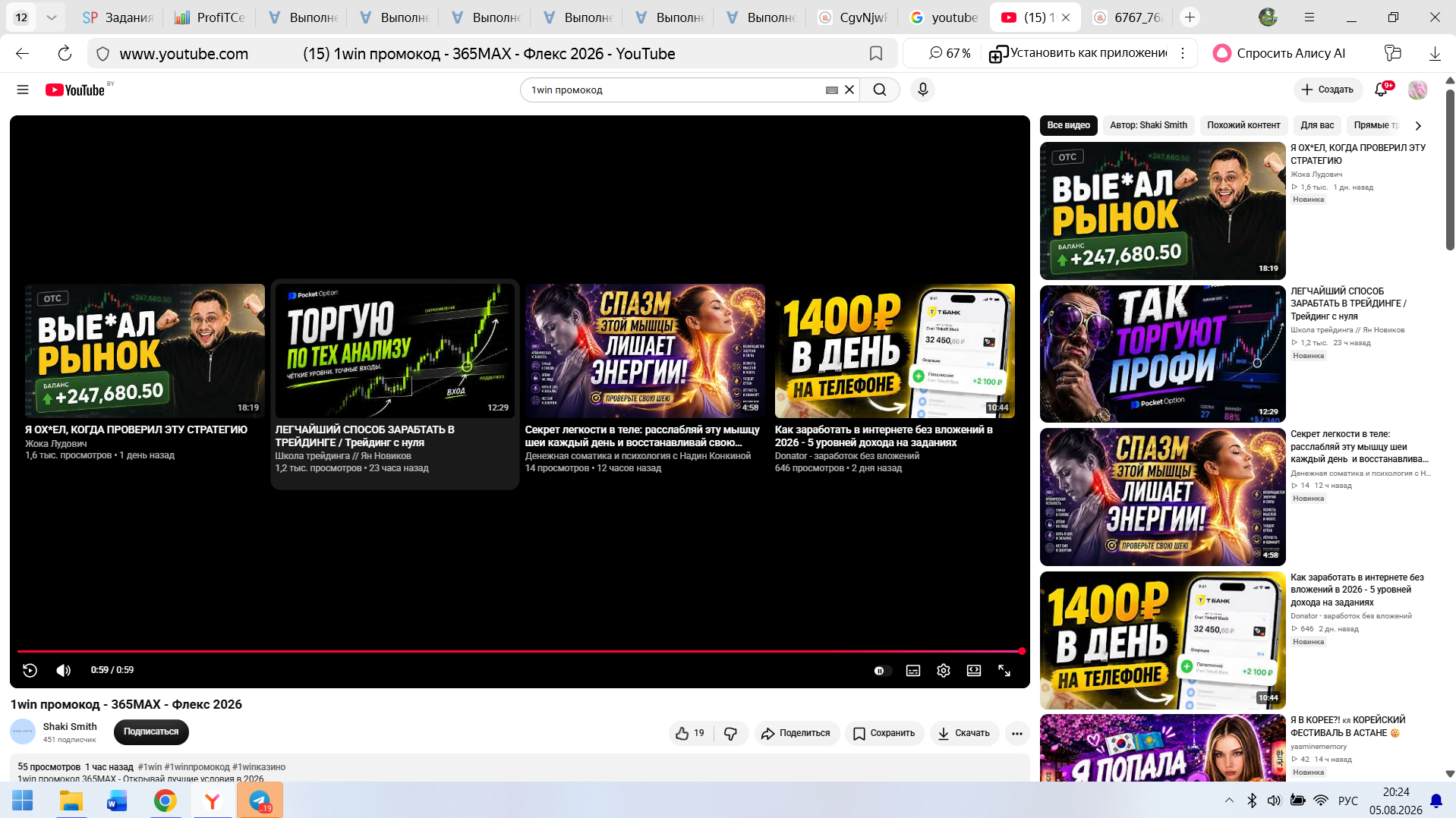Viewport: 1456px width, 818px height.
Task: Click the YouTube search input field
Action: [676, 90]
